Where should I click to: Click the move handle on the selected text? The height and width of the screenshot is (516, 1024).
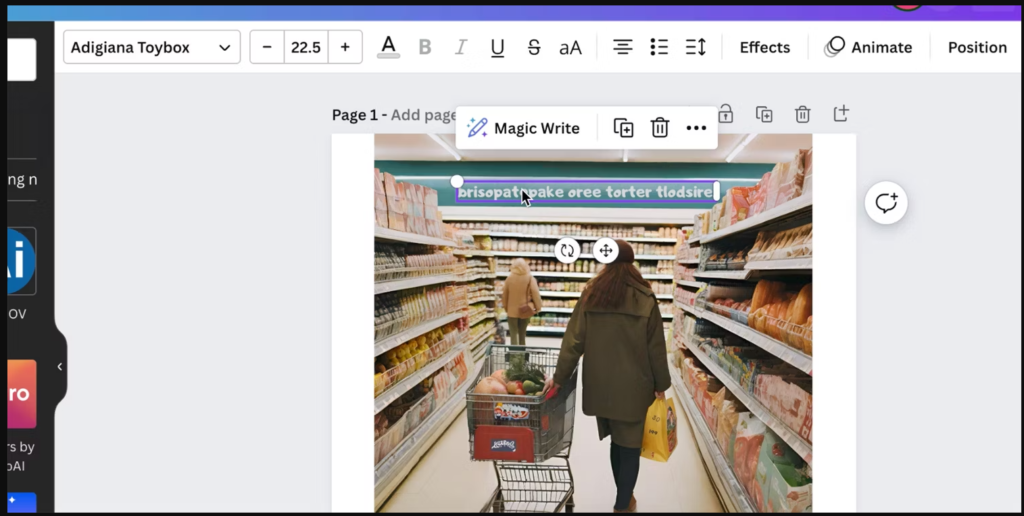605,250
